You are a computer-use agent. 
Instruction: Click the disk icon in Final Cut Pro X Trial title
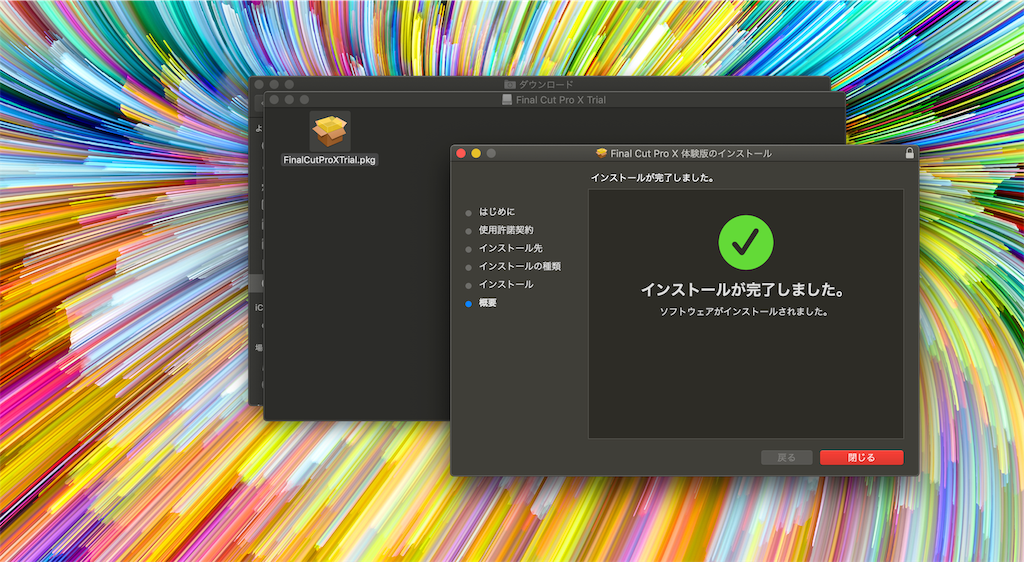point(507,99)
